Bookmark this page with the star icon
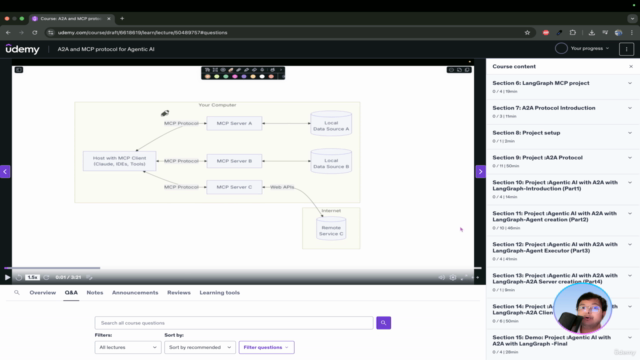 tap(527, 33)
